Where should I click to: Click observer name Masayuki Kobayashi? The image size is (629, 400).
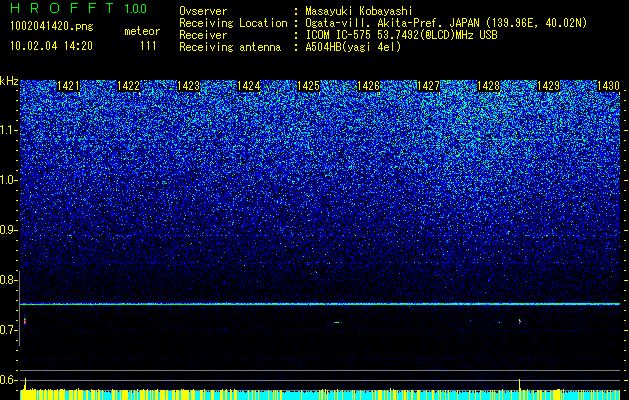(x=359, y=11)
